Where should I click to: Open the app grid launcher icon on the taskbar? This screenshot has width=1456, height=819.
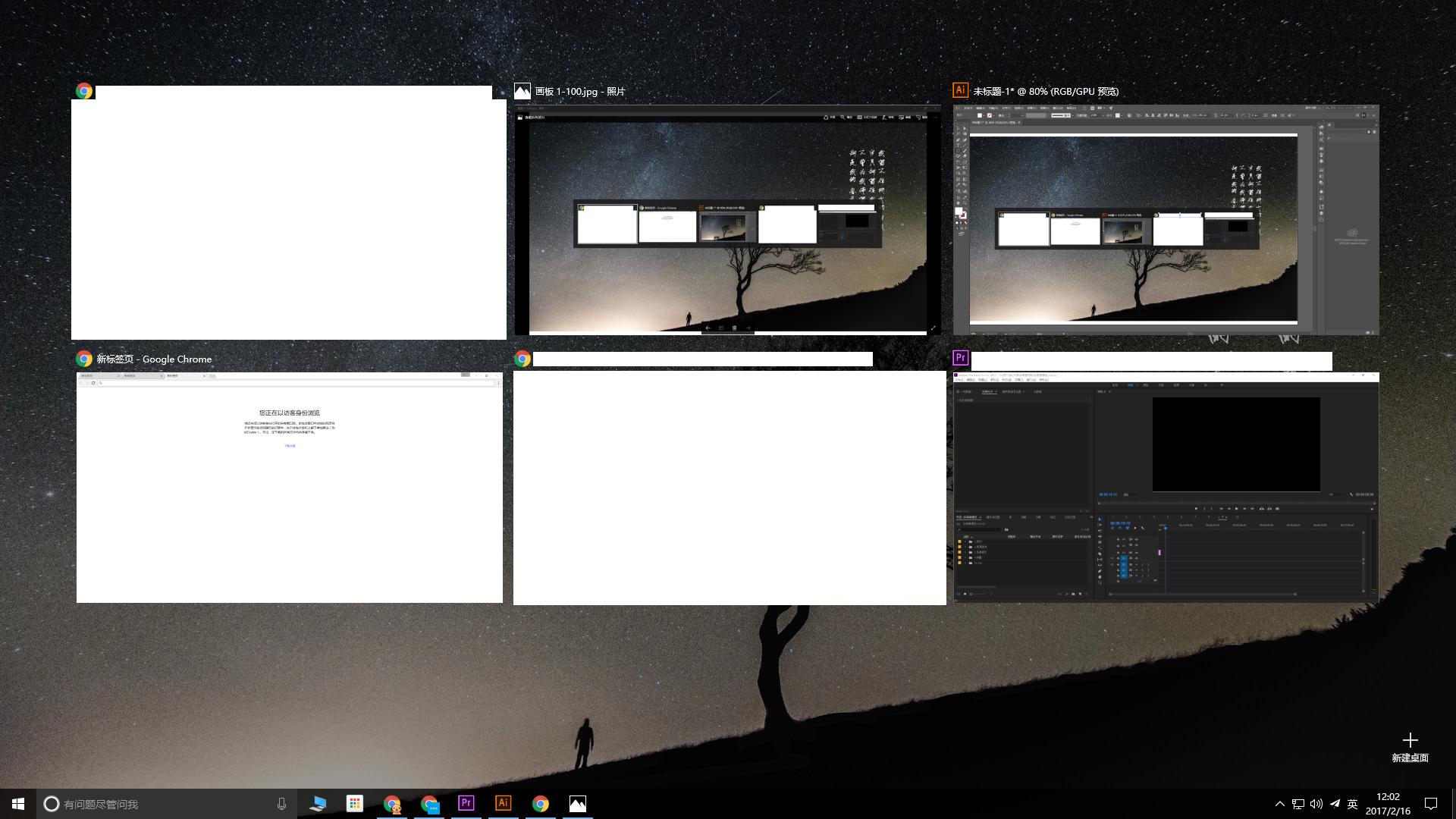pos(354,803)
